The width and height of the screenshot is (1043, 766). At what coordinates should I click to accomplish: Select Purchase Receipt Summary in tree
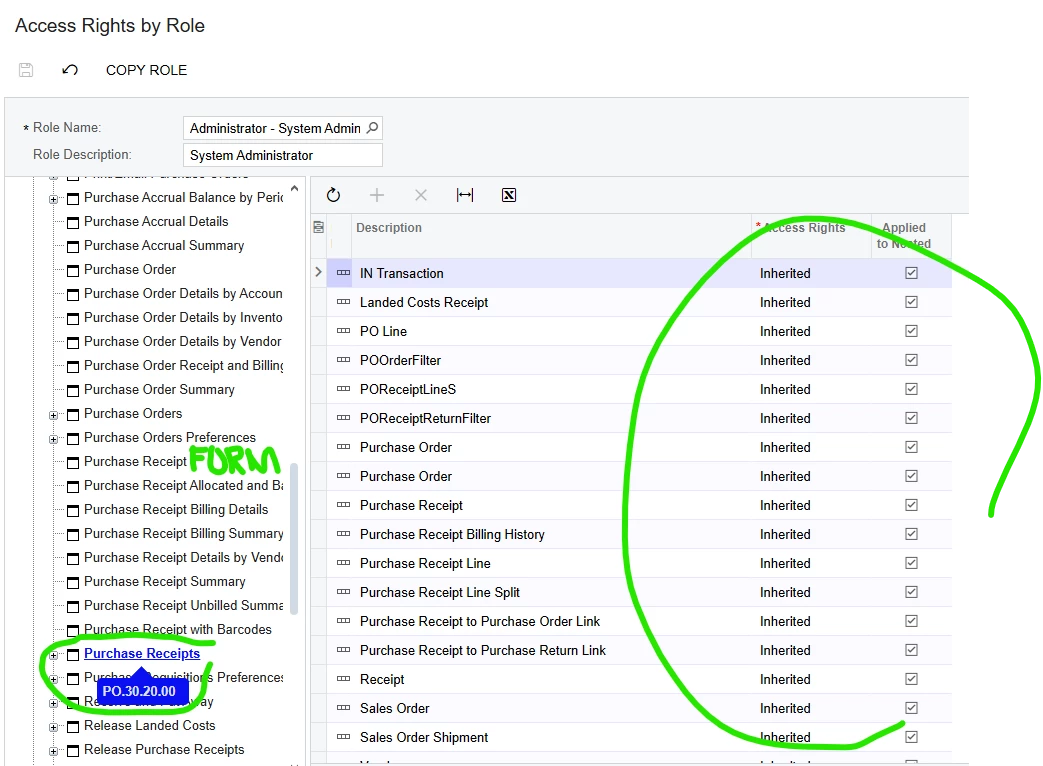pos(164,581)
